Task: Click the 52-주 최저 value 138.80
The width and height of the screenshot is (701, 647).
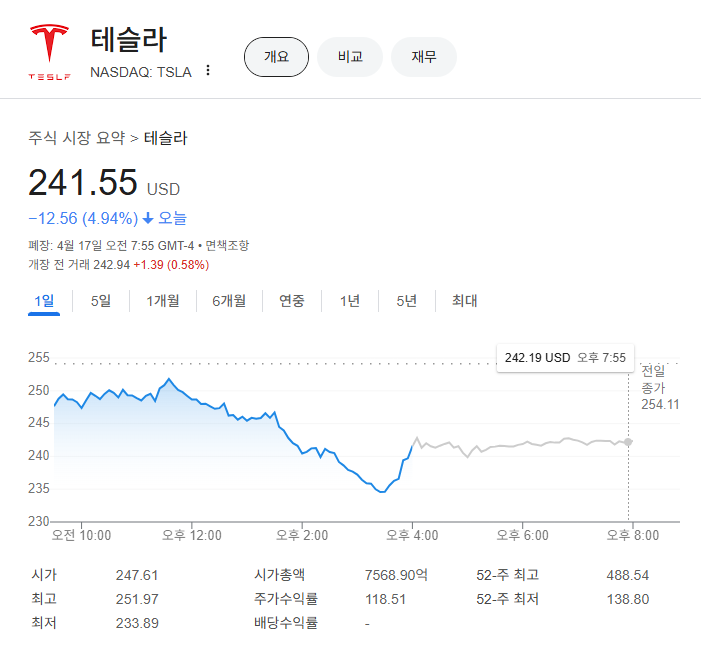Action: (627, 599)
